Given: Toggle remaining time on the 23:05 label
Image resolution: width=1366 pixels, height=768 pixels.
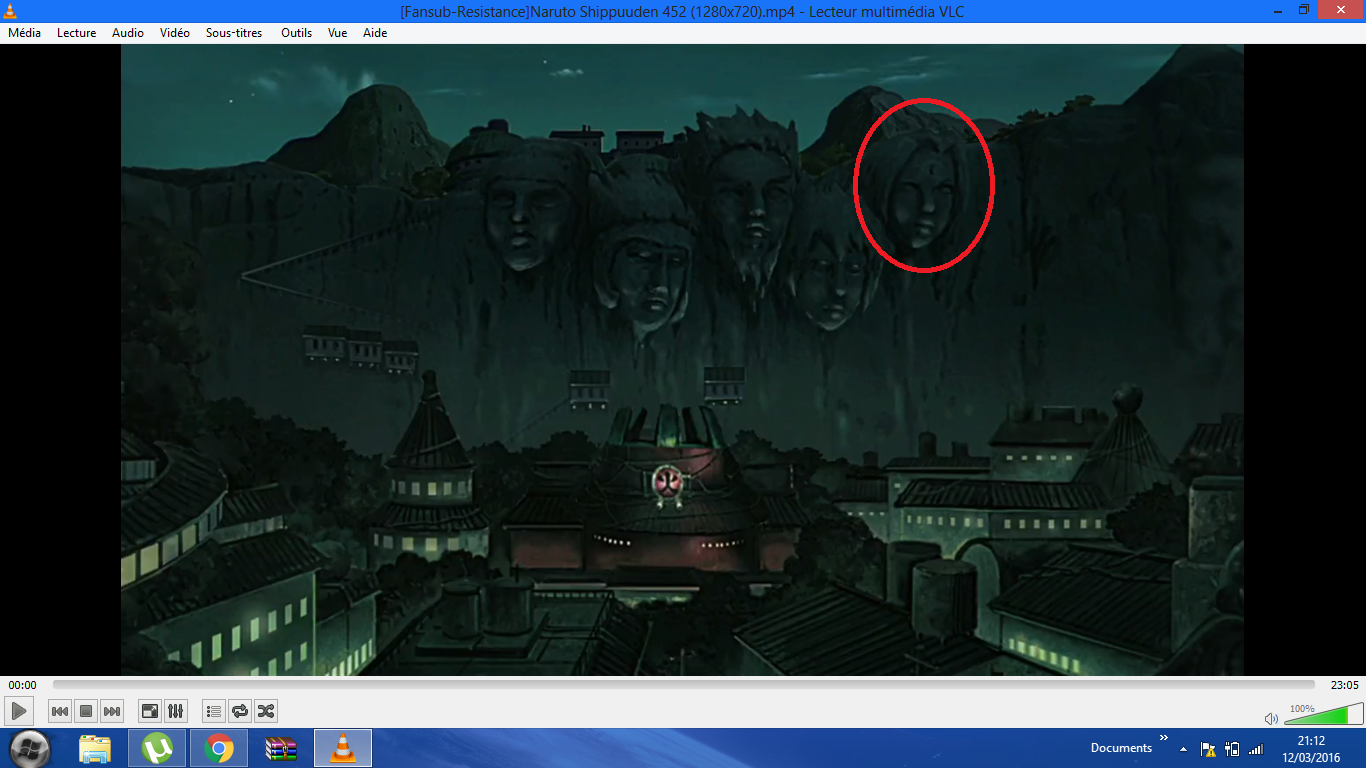Looking at the screenshot, I should tap(1344, 685).
